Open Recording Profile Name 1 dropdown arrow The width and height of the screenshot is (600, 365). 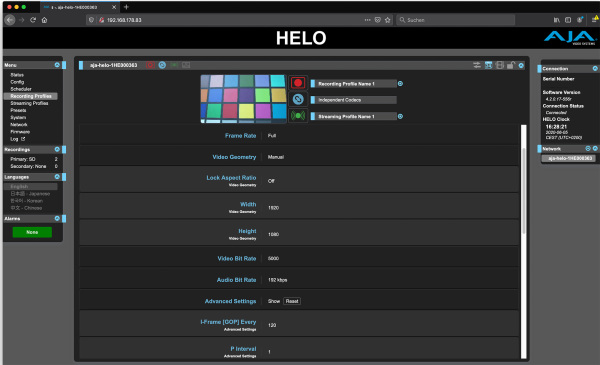[400, 83]
